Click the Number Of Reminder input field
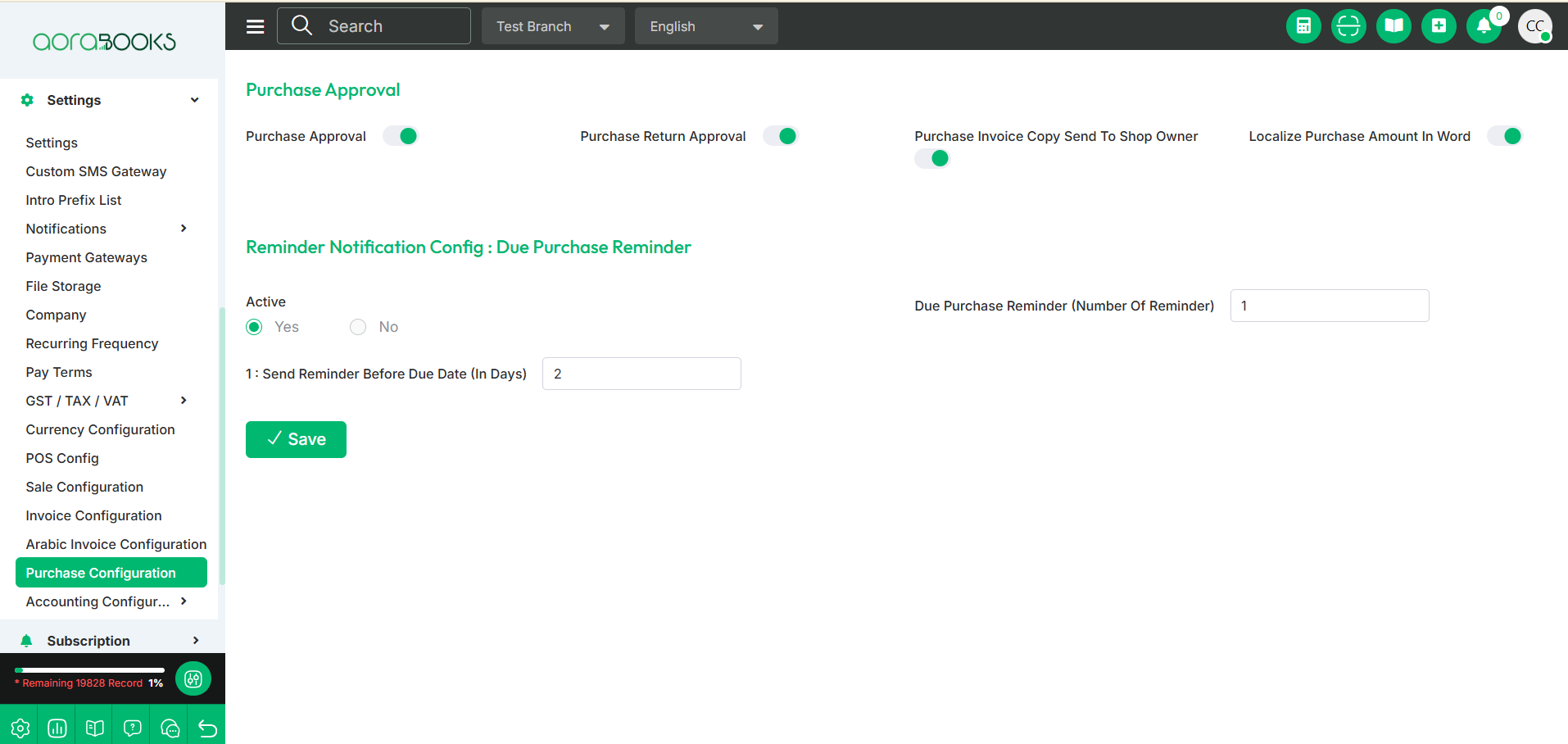This screenshot has width=1568, height=744. click(1330, 306)
